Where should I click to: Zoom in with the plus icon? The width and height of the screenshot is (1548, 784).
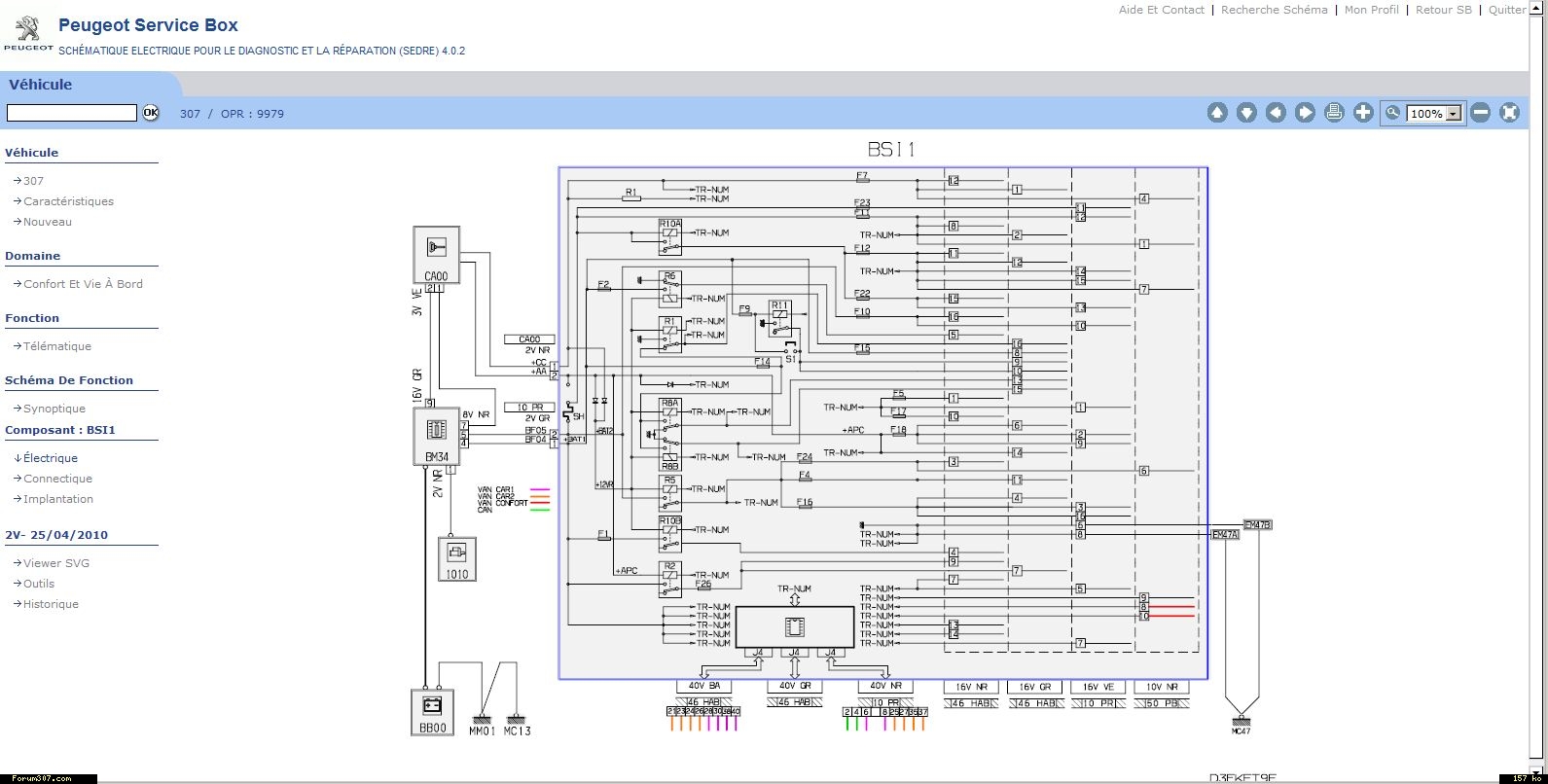click(1363, 113)
